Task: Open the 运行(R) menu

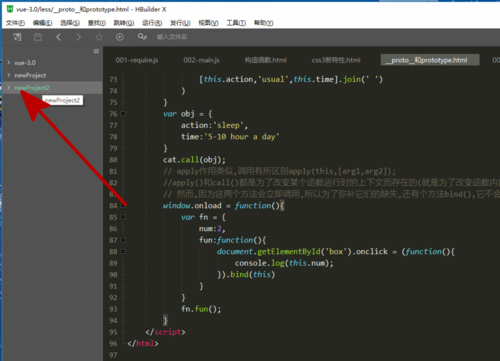Action: click(x=152, y=23)
